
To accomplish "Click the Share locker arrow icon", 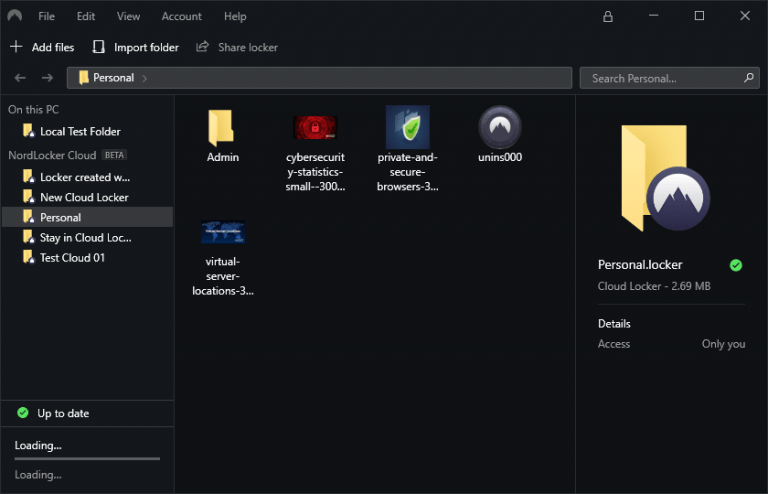I will click(203, 47).
